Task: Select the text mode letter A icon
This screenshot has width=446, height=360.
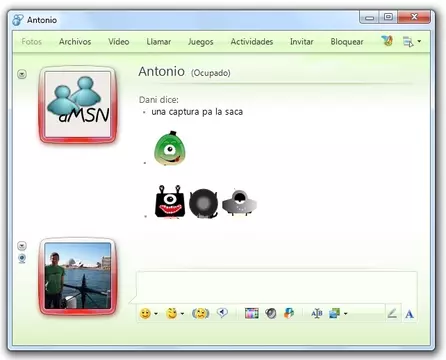Action: pyautogui.click(x=409, y=314)
